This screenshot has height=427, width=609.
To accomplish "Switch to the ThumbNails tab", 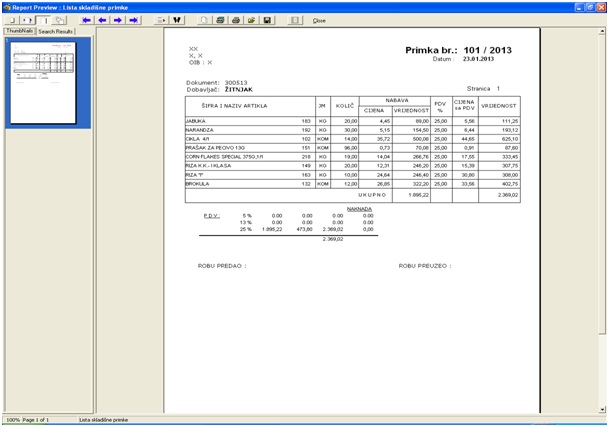I will tap(20, 31).
